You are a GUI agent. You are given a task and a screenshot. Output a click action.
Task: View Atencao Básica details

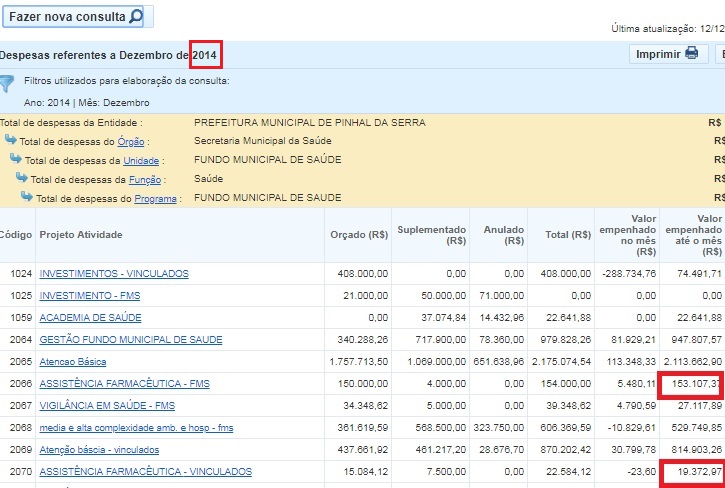[72, 362]
